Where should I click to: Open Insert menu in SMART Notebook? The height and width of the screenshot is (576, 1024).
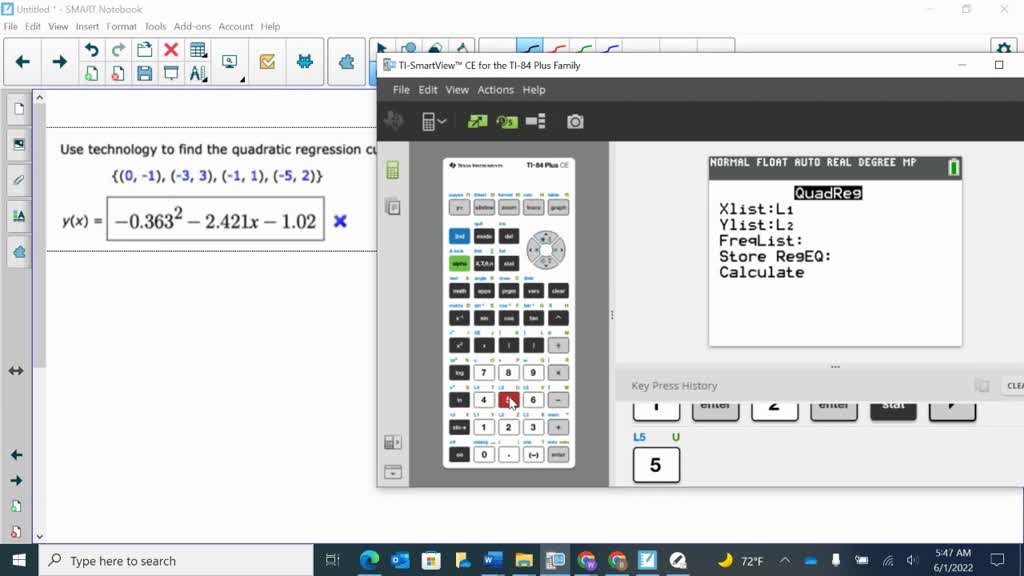[x=87, y=27]
